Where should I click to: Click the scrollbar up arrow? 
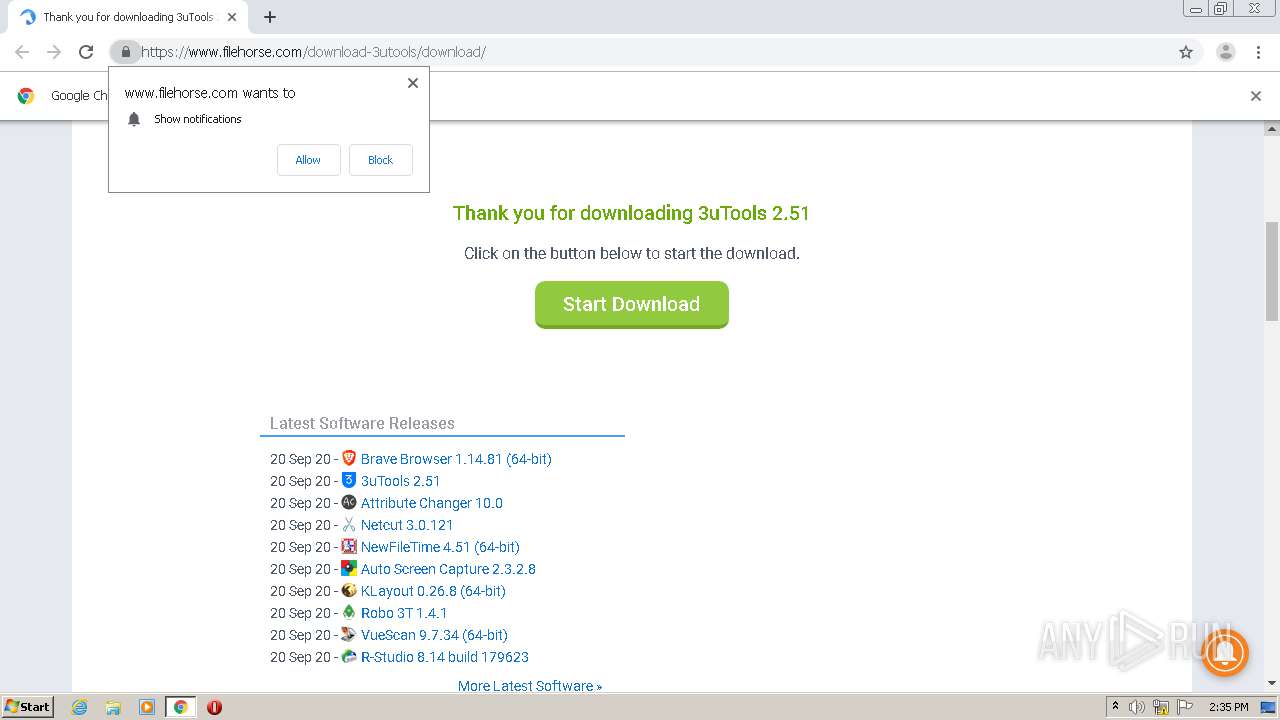click(x=1272, y=129)
